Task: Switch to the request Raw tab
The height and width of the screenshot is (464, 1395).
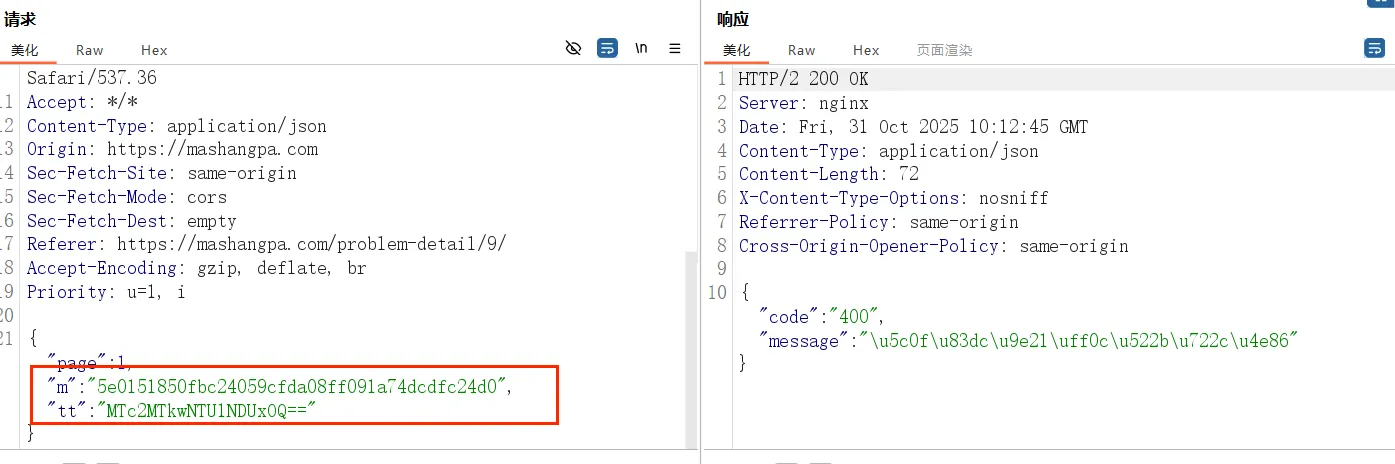Action: [89, 50]
